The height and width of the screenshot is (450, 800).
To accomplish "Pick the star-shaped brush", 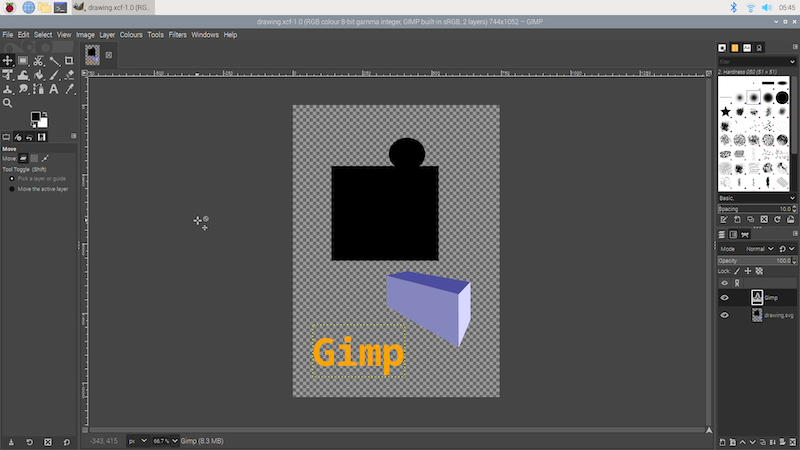I will click(726, 112).
